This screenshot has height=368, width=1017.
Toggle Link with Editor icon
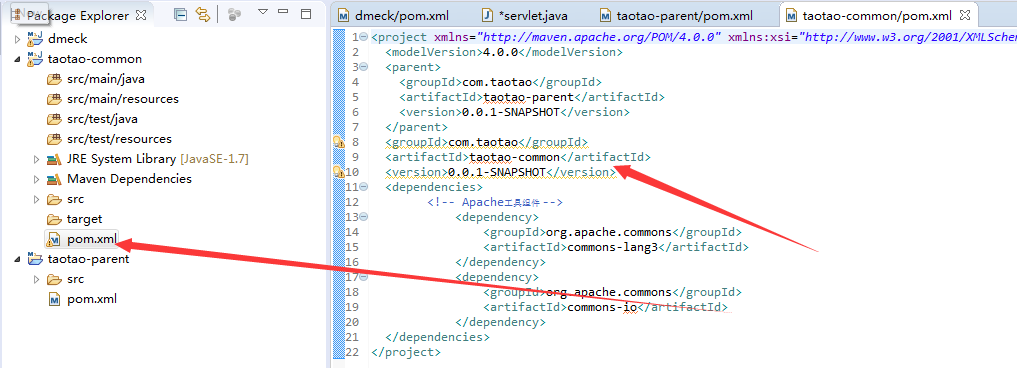[203, 14]
